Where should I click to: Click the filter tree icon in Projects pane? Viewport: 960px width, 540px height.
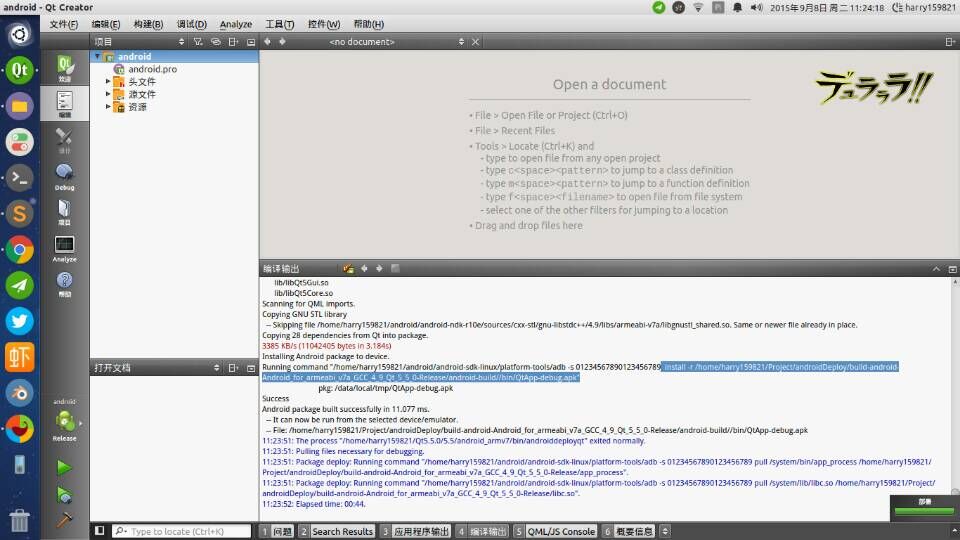(198, 42)
